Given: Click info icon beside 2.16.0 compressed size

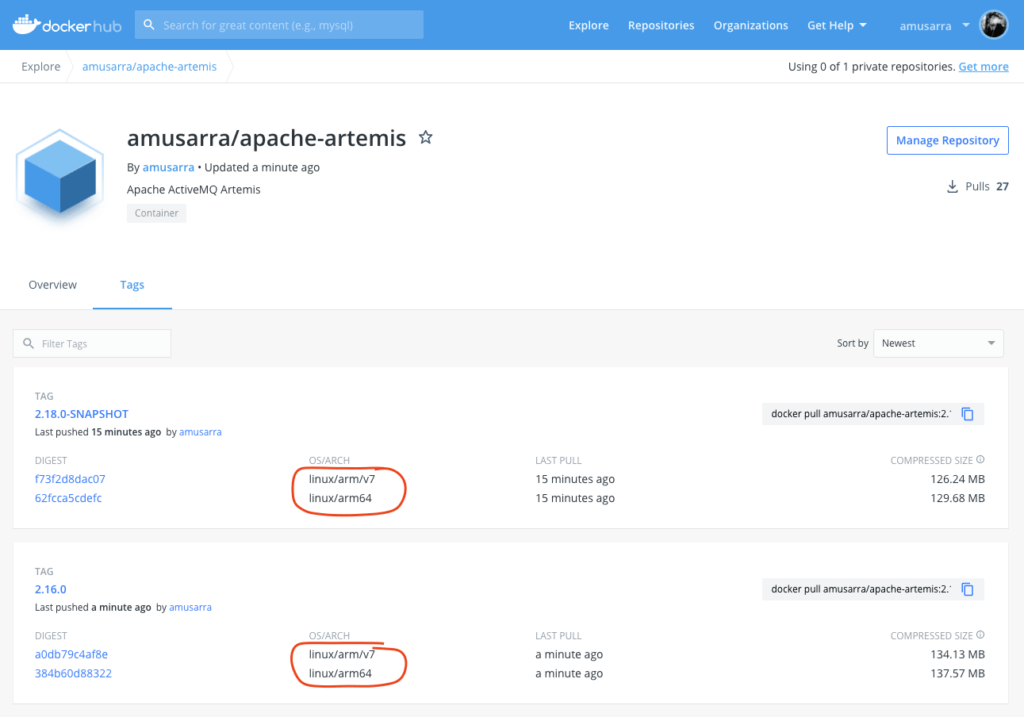Looking at the screenshot, I should (x=980, y=635).
